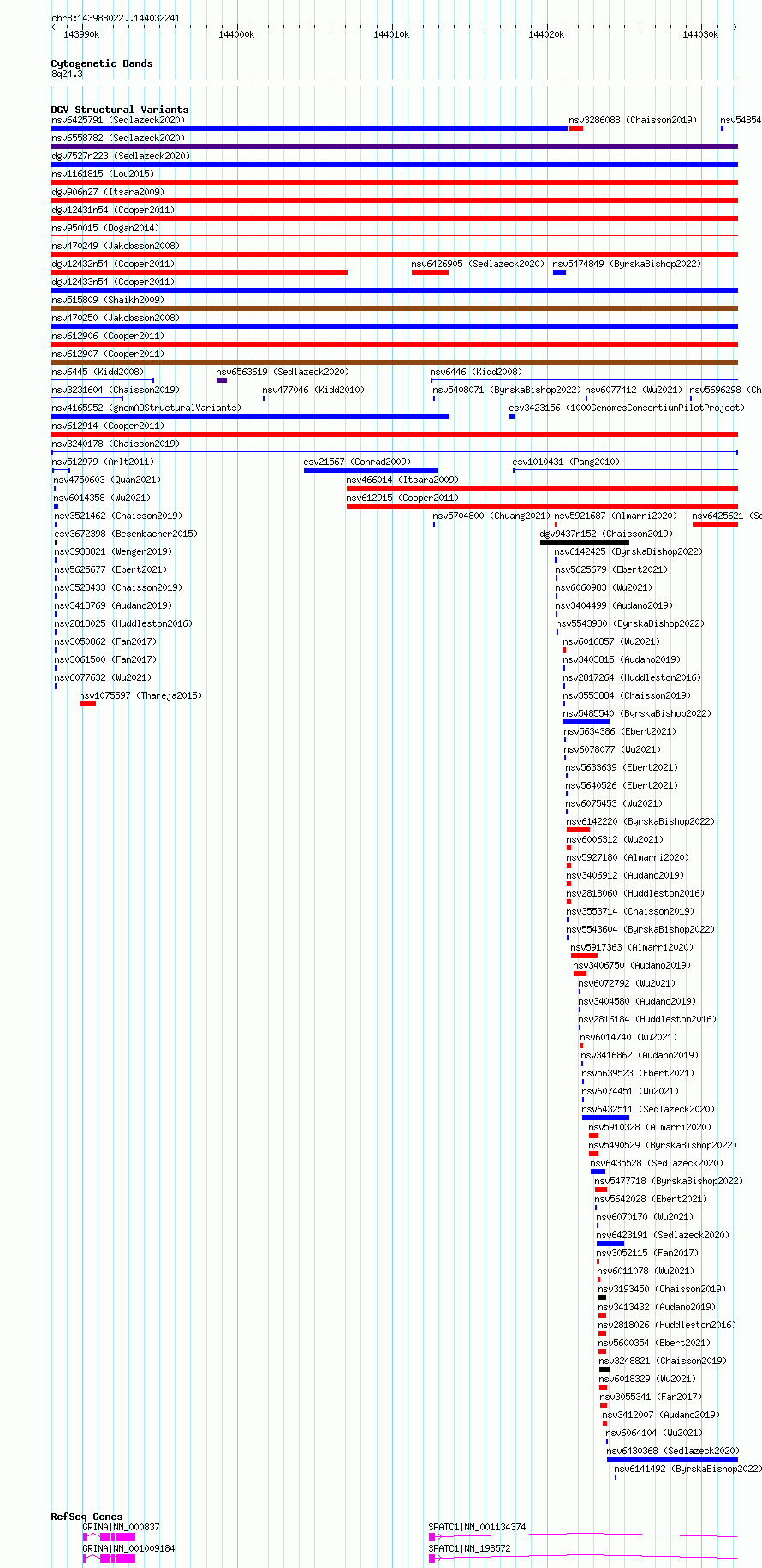Click dgv9437n152 (Chaisson2019) black bar
Viewport: 762px width, 1568px height.
(585, 542)
